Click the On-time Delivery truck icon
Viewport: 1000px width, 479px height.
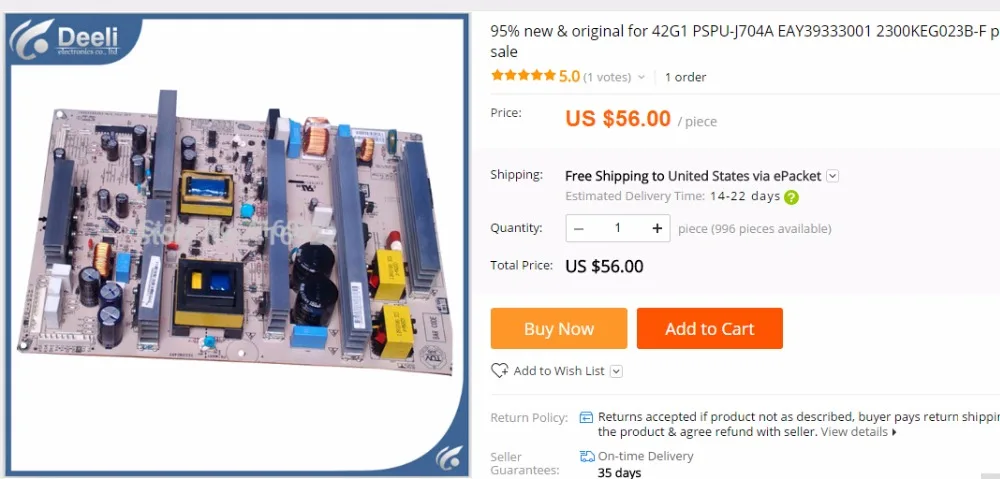pyautogui.click(x=587, y=456)
